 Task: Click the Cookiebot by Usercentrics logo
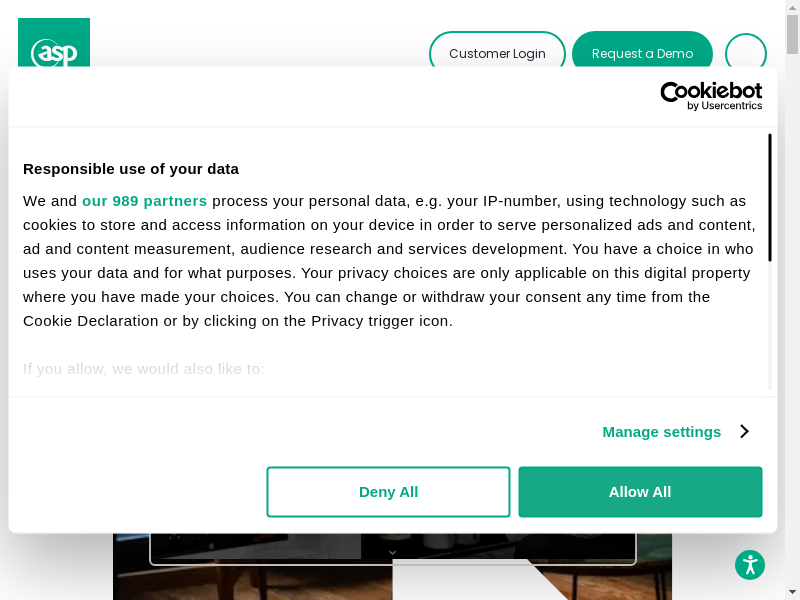click(711, 96)
